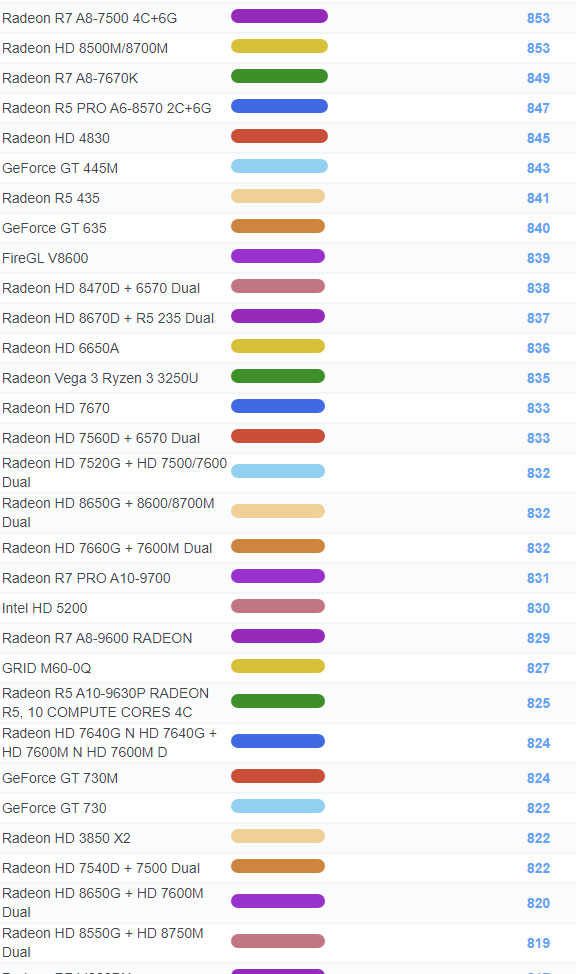This screenshot has height=974, width=576.
Task: Open Radeon HD 8550G + HD 8750M Dual
Action: point(103,942)
